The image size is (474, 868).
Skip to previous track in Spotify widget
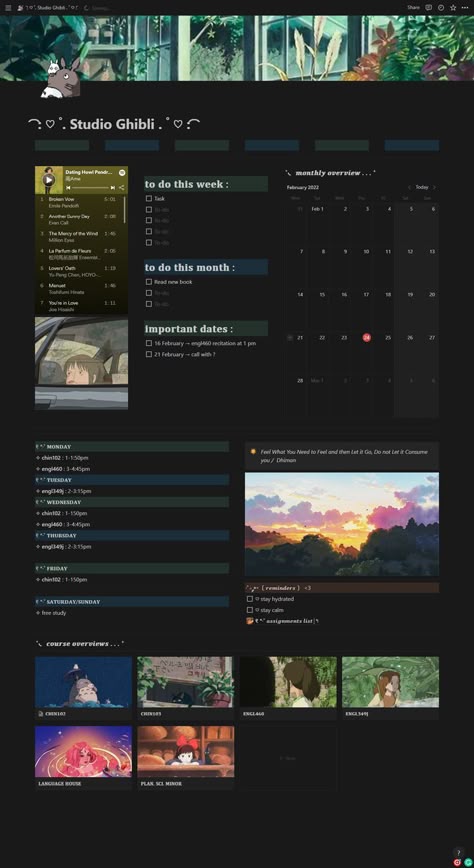pos(68,188)
